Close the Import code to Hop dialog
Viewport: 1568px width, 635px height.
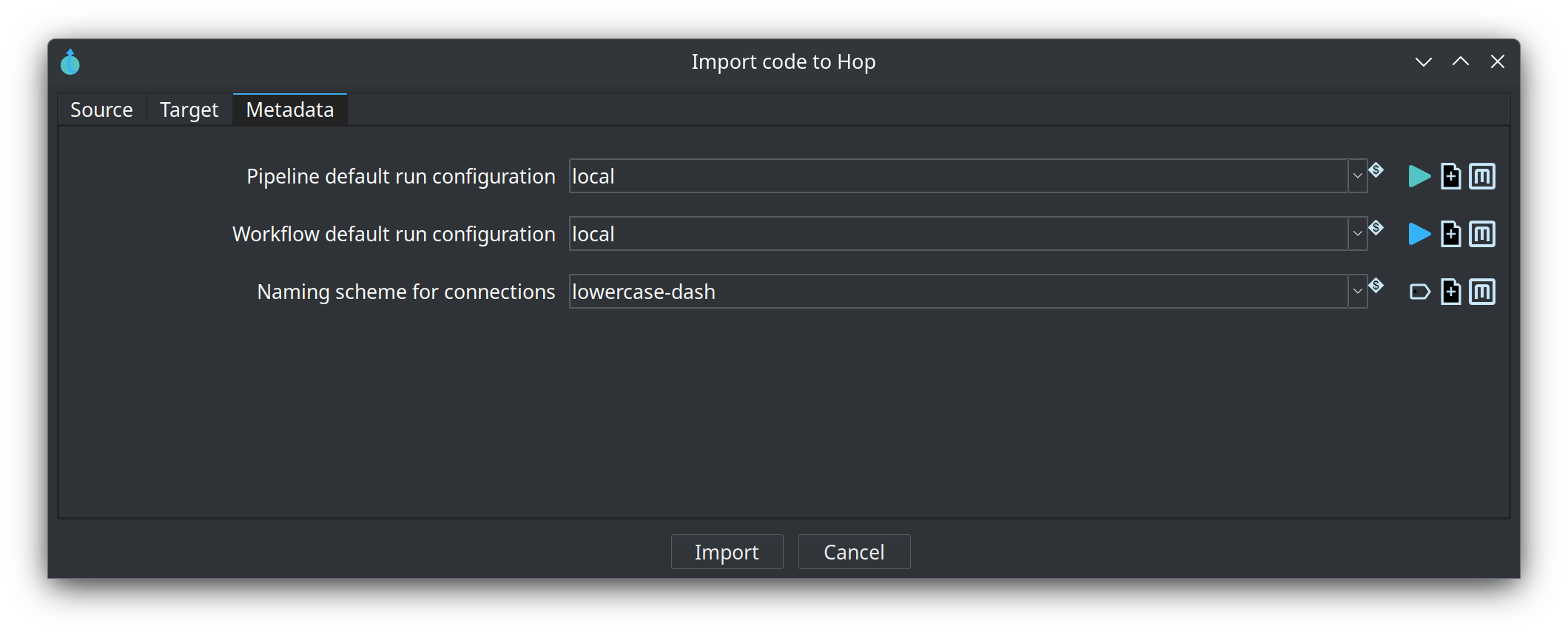pyautogui.click(x=1497, y=61)
